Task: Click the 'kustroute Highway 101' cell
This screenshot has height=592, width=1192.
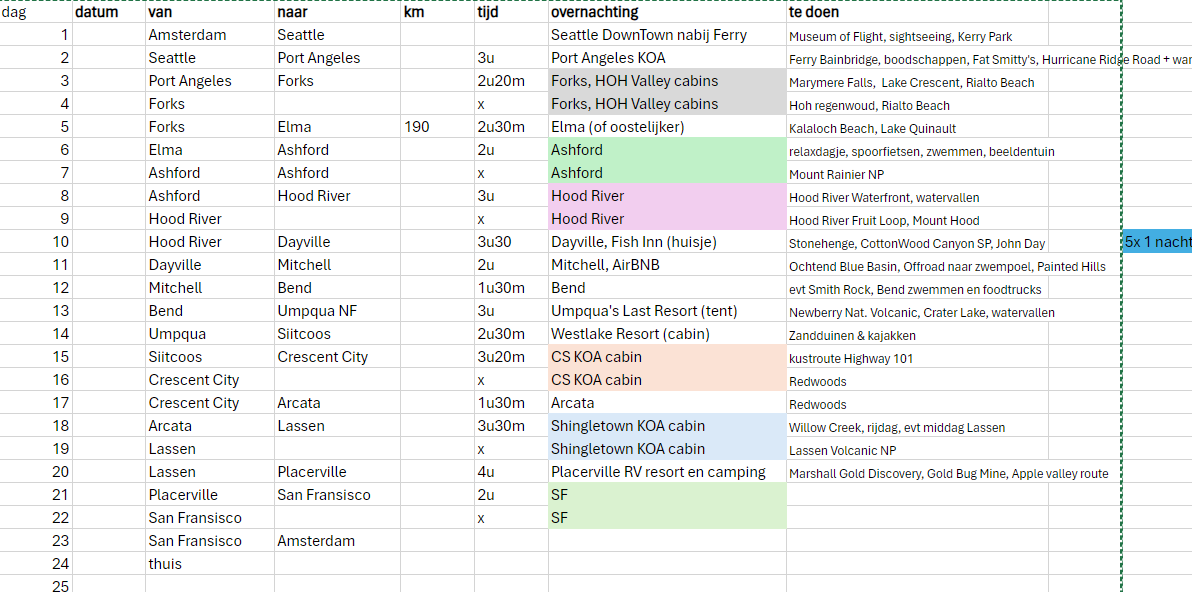Action: tap(916, 358)
